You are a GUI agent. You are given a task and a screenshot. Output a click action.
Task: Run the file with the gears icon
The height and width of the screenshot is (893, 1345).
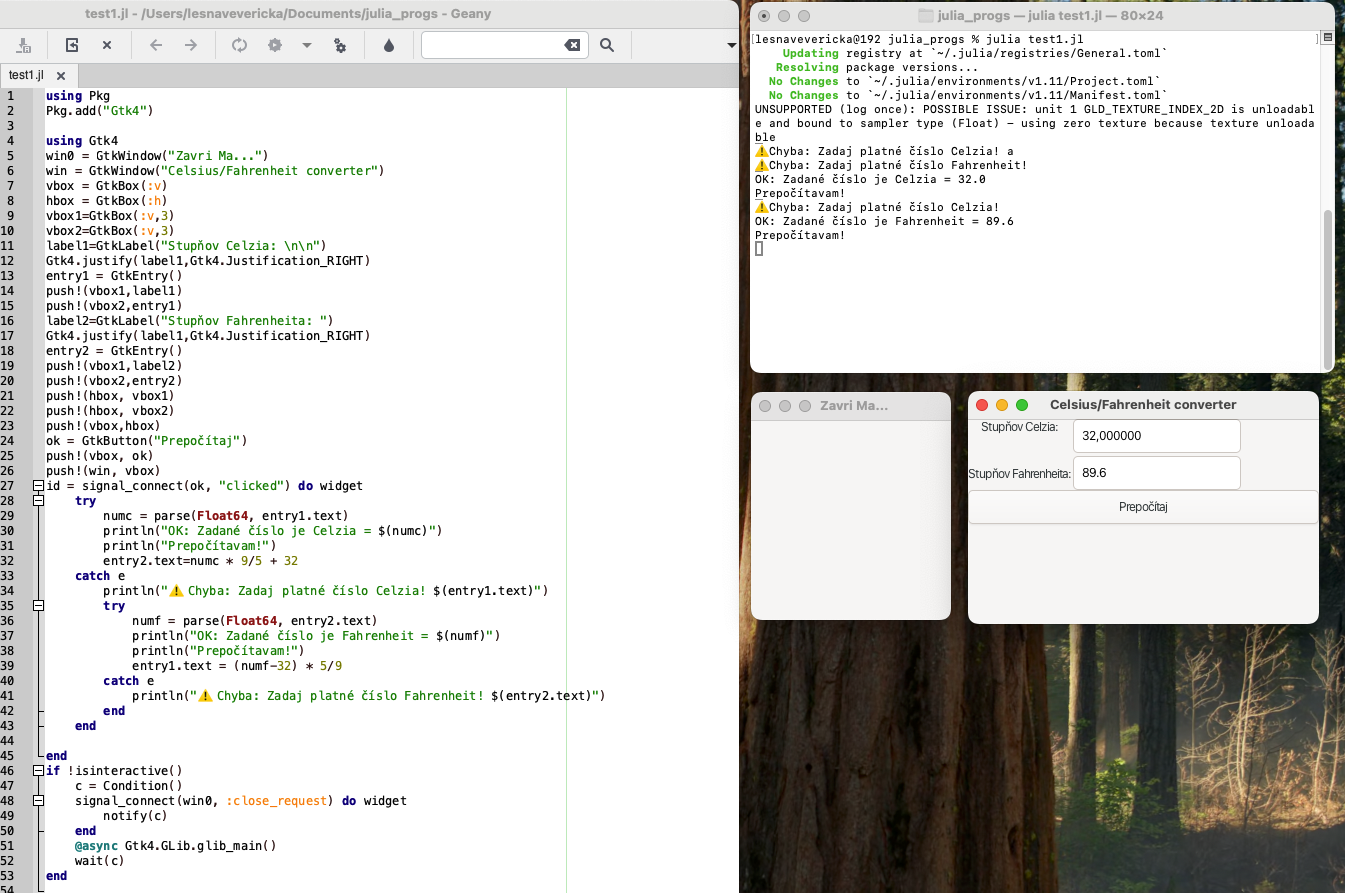pos(340,45)
